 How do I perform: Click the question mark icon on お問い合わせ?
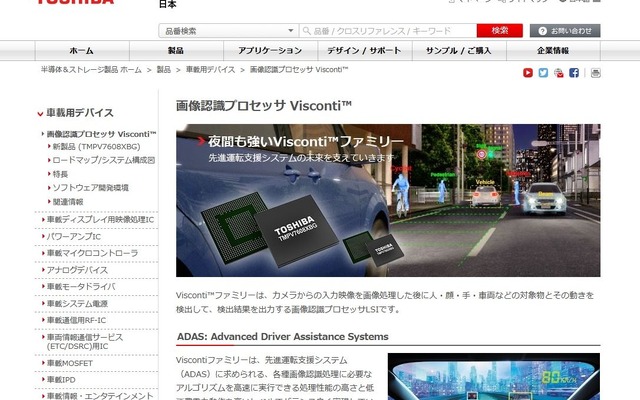click(542, 31)
